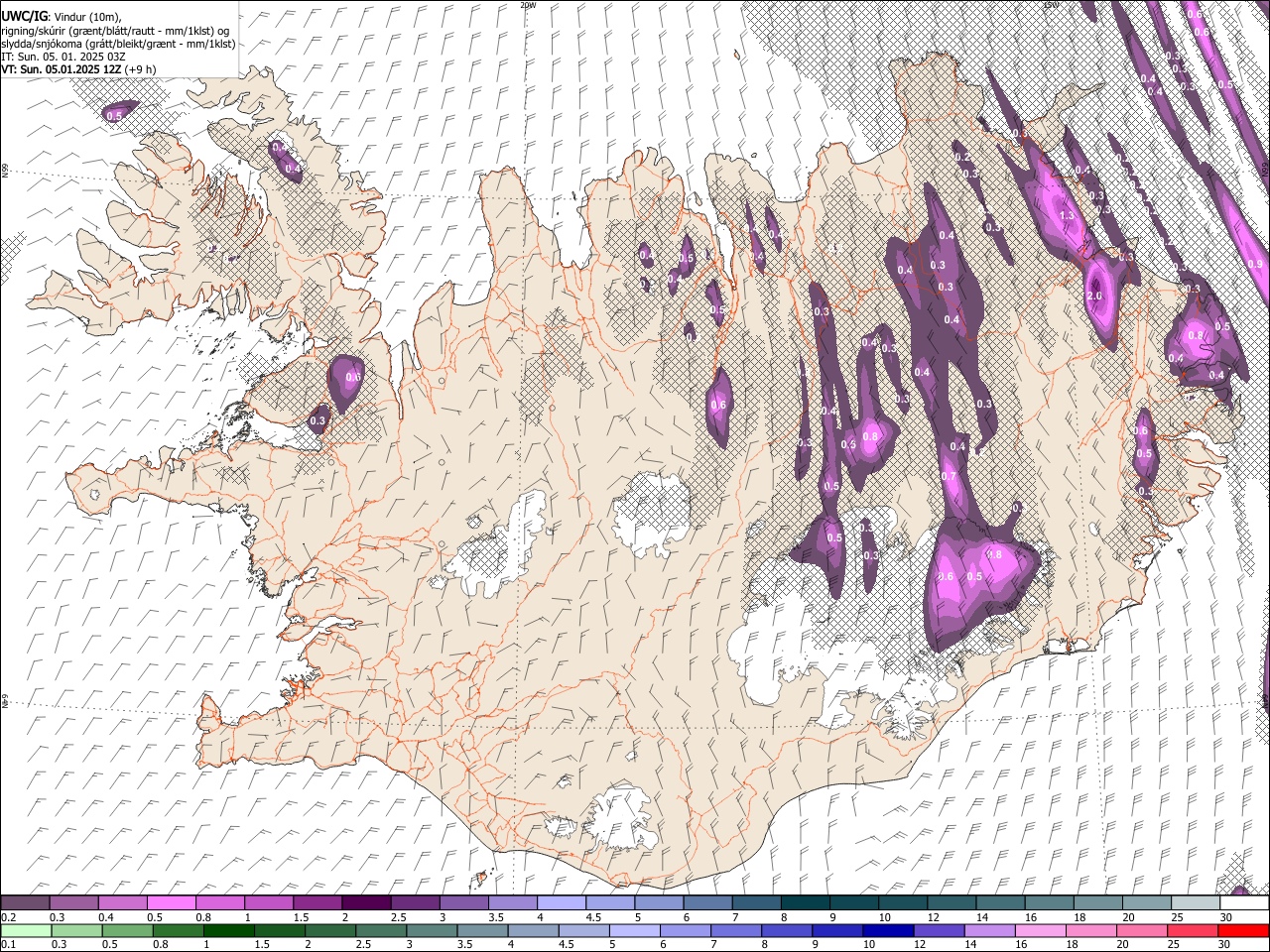Click the 'IT: Sun. 05. 01. 2025 03Z' line
This screenshot has height=952, width=1270.
pyautogui.click(x=63, y=57)
